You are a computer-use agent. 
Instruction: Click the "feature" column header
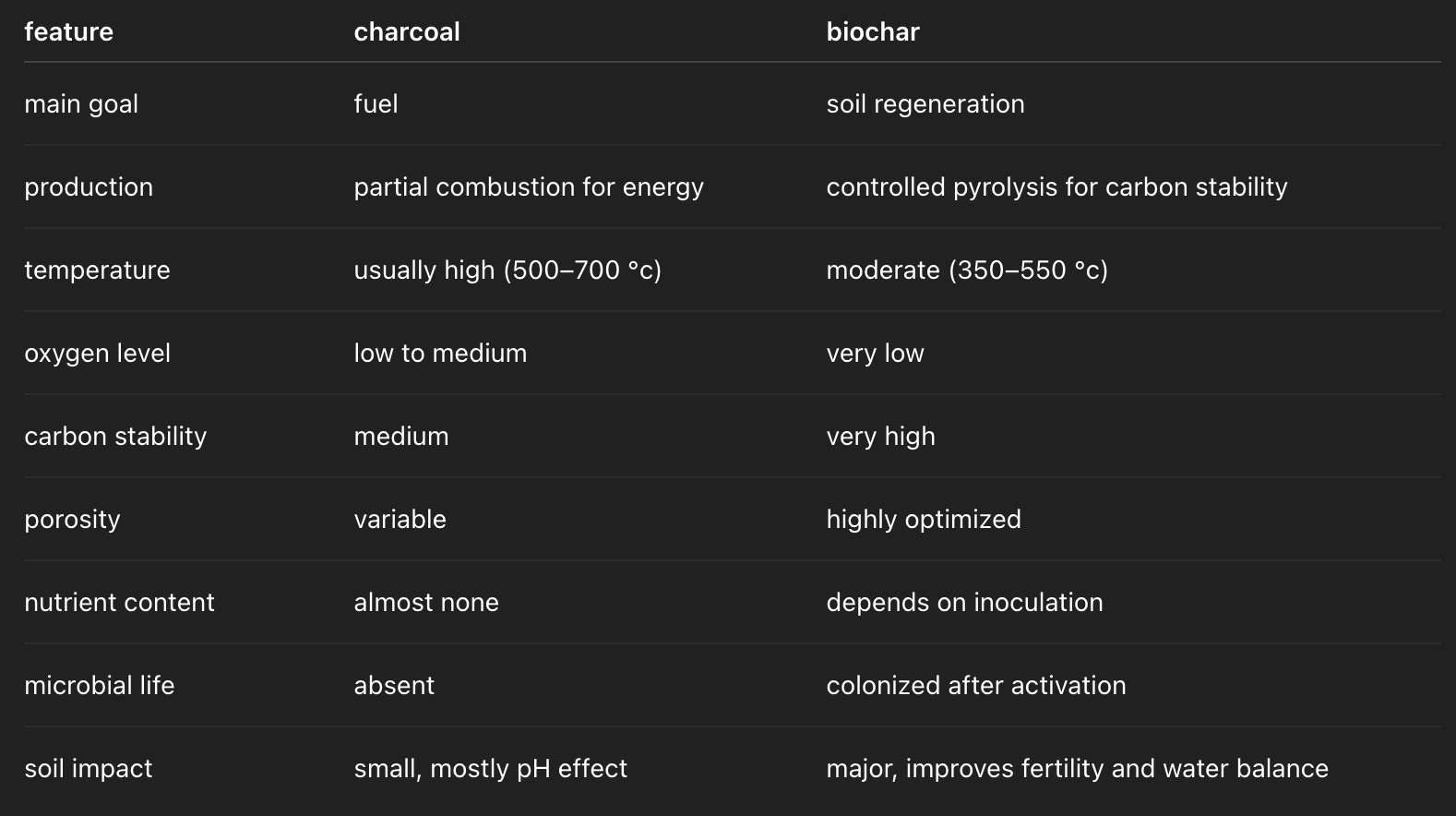(69, 32)
